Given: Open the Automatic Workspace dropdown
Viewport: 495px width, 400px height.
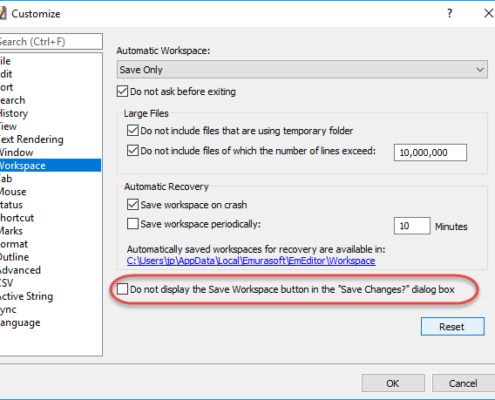Looking at the screenshot, I should point(302,69).
